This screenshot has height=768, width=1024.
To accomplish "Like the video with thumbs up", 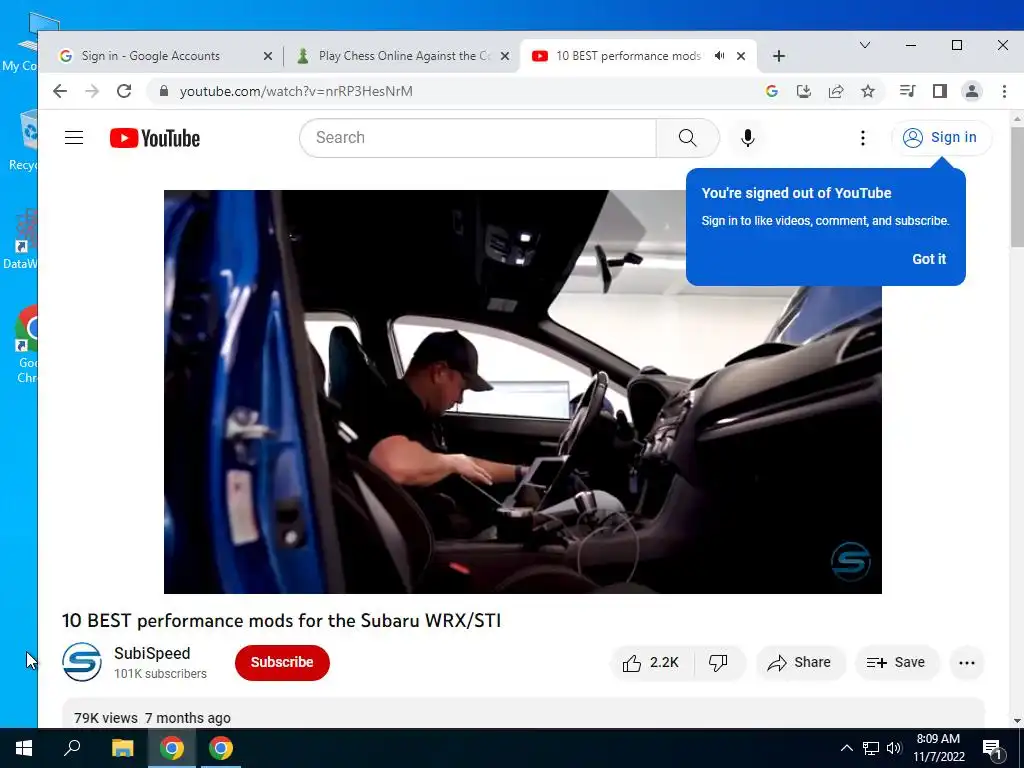I will [x=650, y=663].
